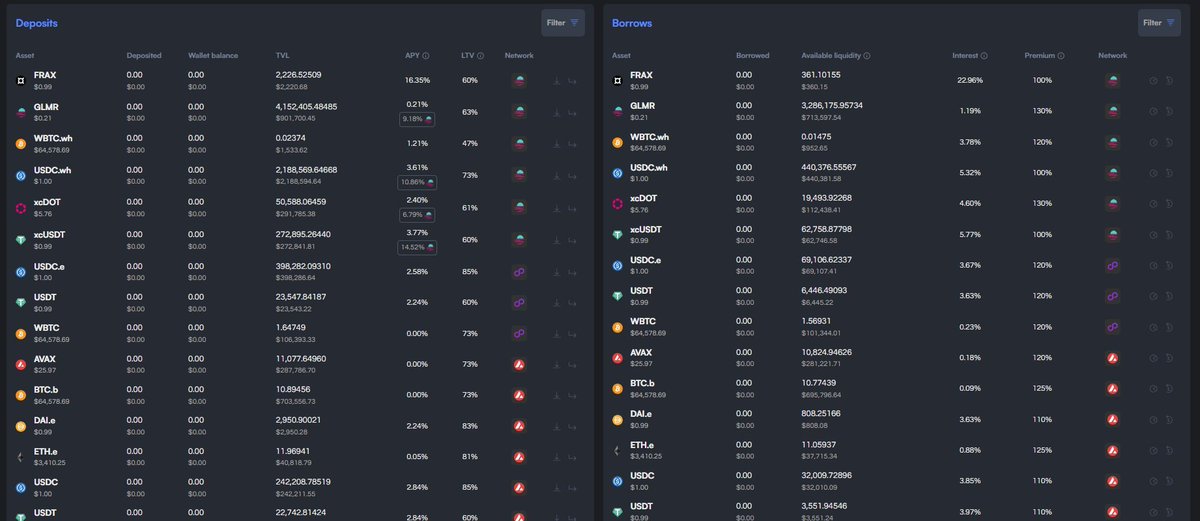Click the GLMR asset name in Deposits
This screenshot has height=521, width=1200.
[47, 106]
